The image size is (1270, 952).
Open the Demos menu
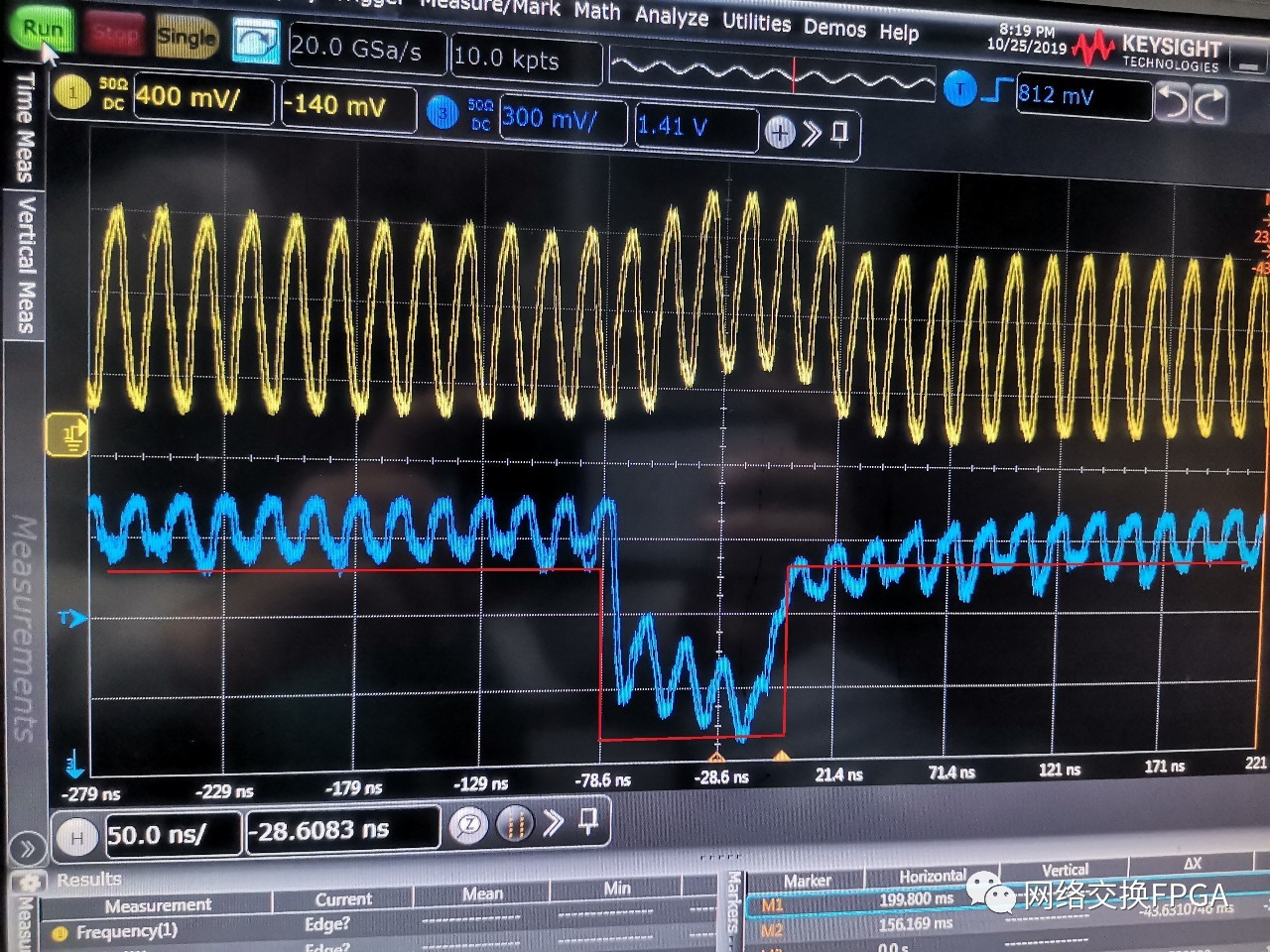click(x=834, y=27)
